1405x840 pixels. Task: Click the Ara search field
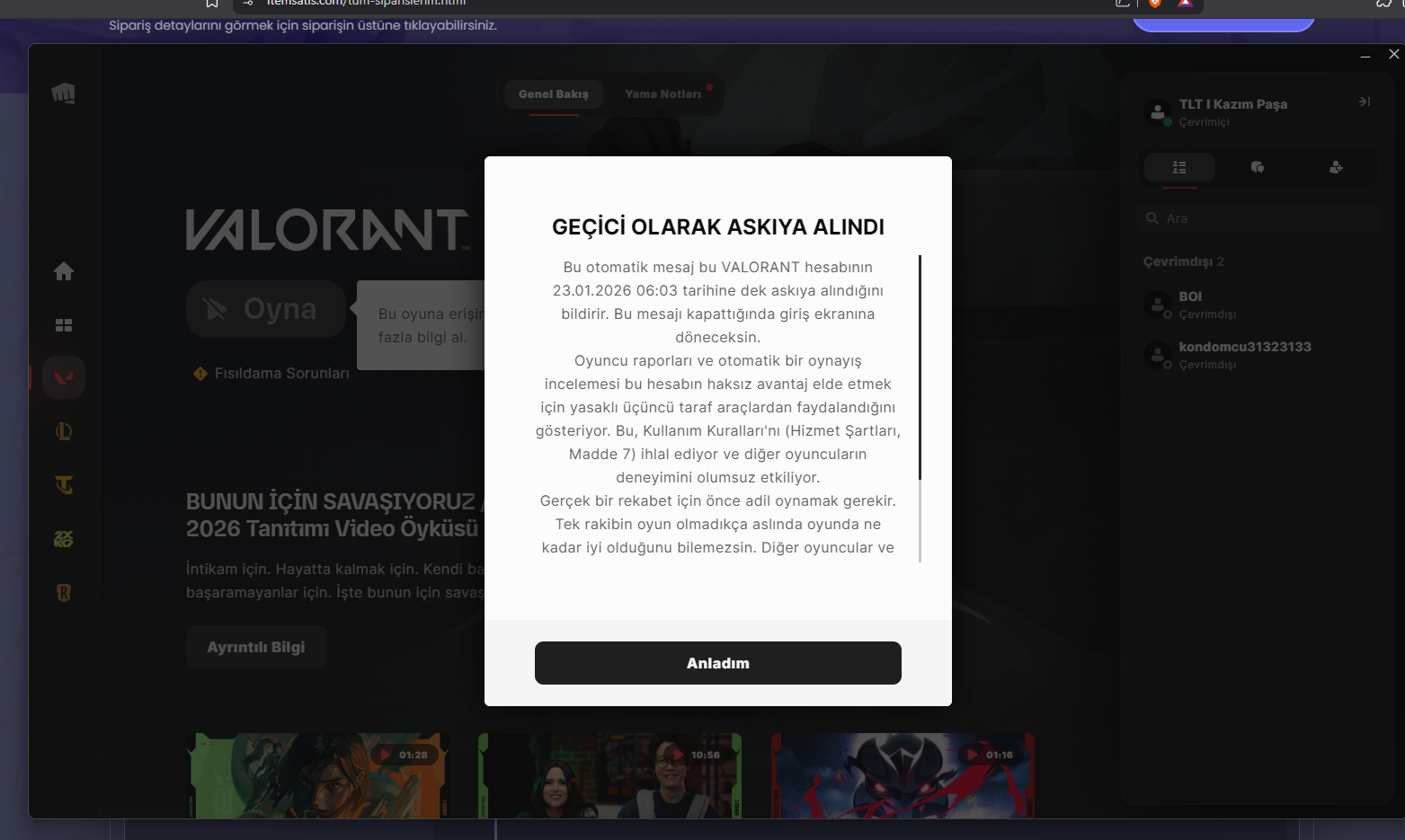click(1258, 218)
